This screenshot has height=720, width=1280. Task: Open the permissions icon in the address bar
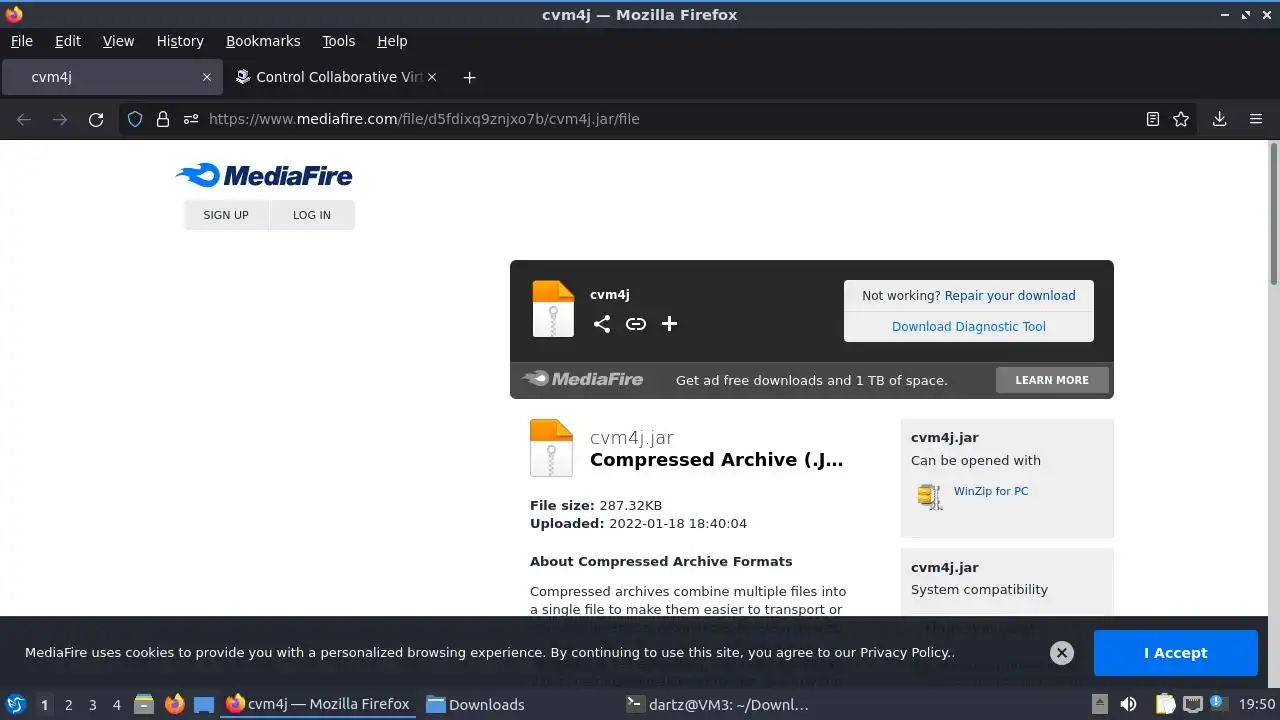tap(191, 119)
